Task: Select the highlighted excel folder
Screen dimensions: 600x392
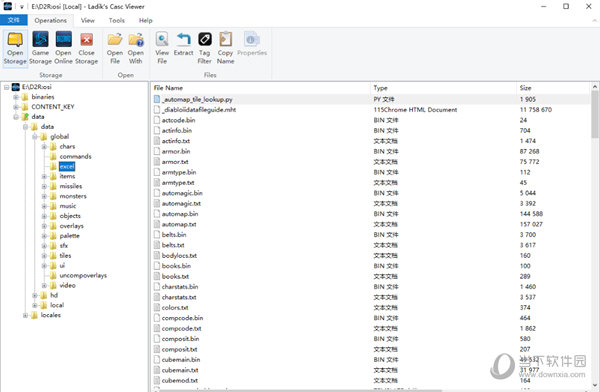Action: coord(67,167)
